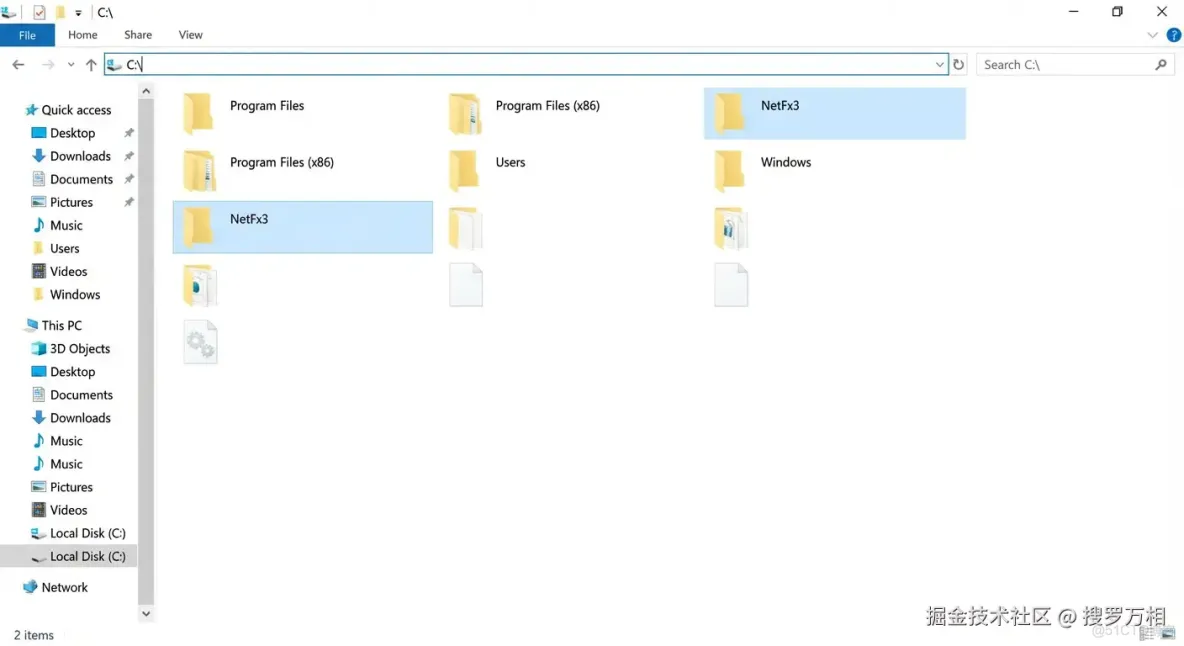Image resolution: width=1184 pixels, height=646 pixels.
Task: Click the back navigation arrow
Action: coord(18,64)
